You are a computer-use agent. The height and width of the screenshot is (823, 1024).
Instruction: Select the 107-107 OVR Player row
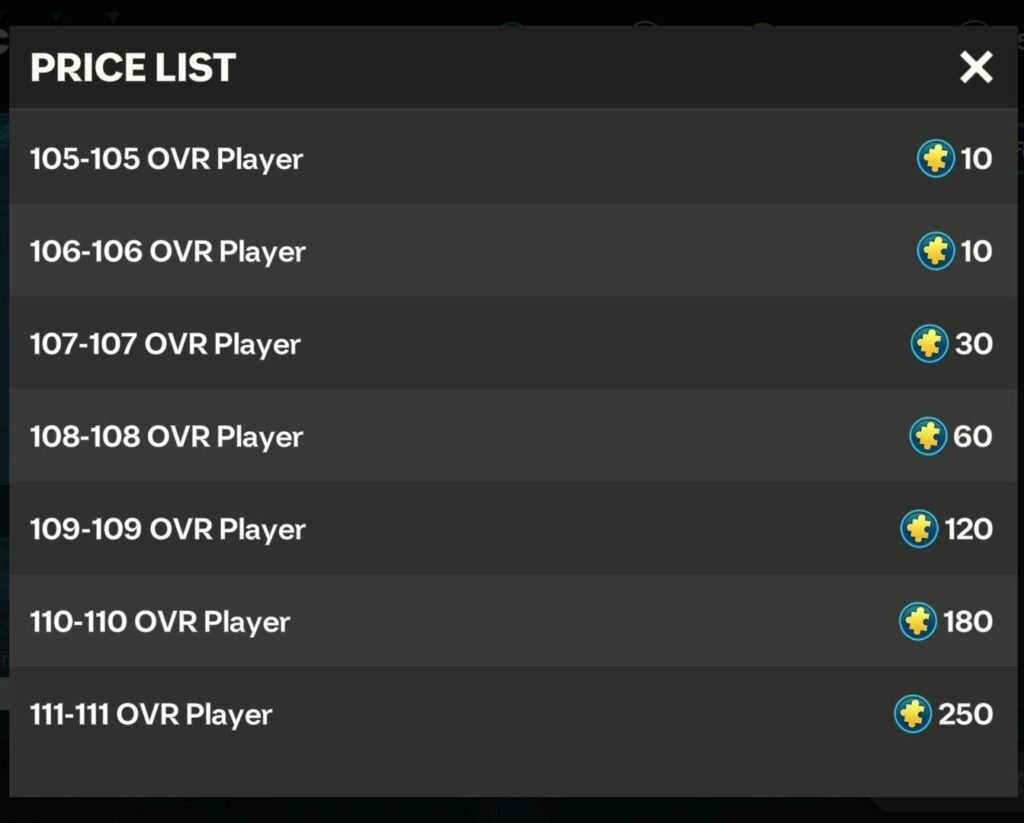pyautogui.click(x=513, y=344)
